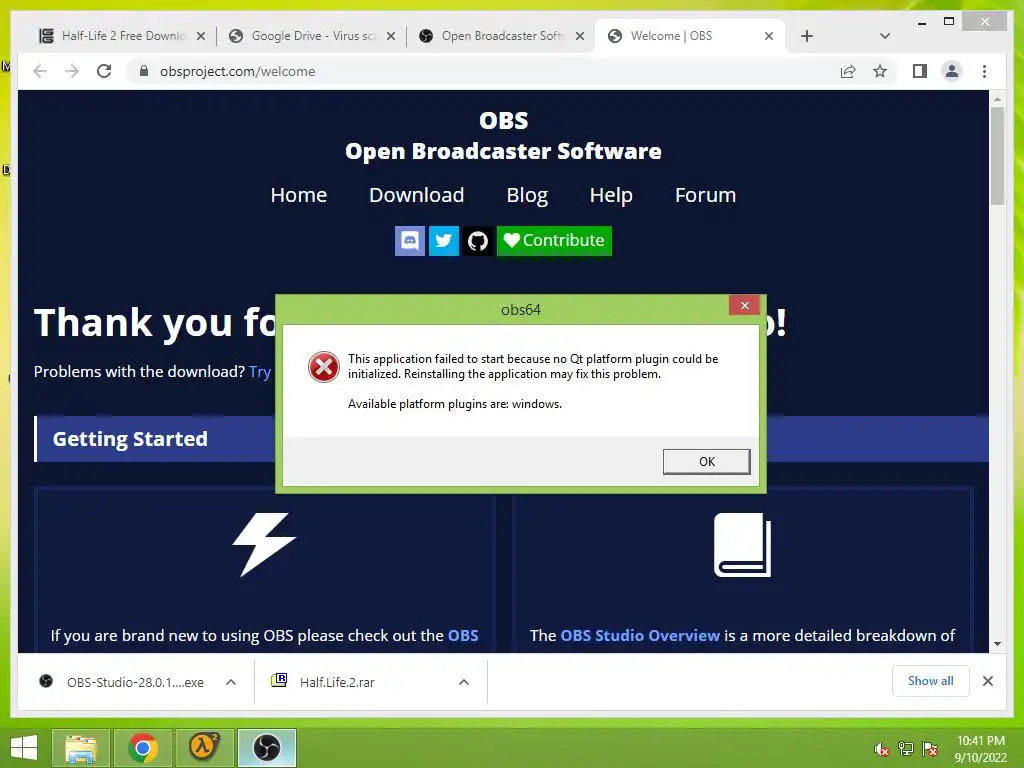Expand options for Half.Life.2.rar download
Screen dimensions: 1024x768
coord(464,682)
